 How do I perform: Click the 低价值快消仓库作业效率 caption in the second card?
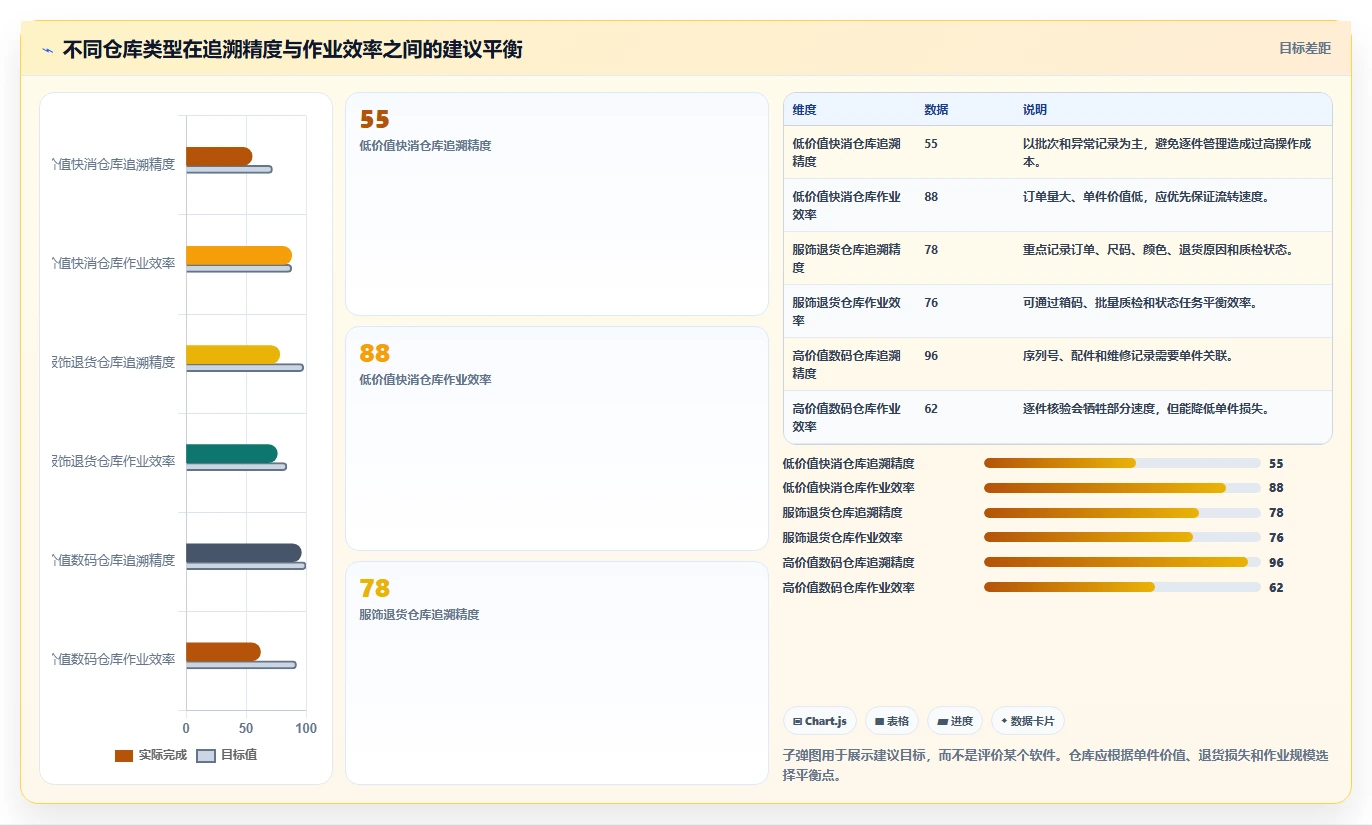click(x=425, y=380)
